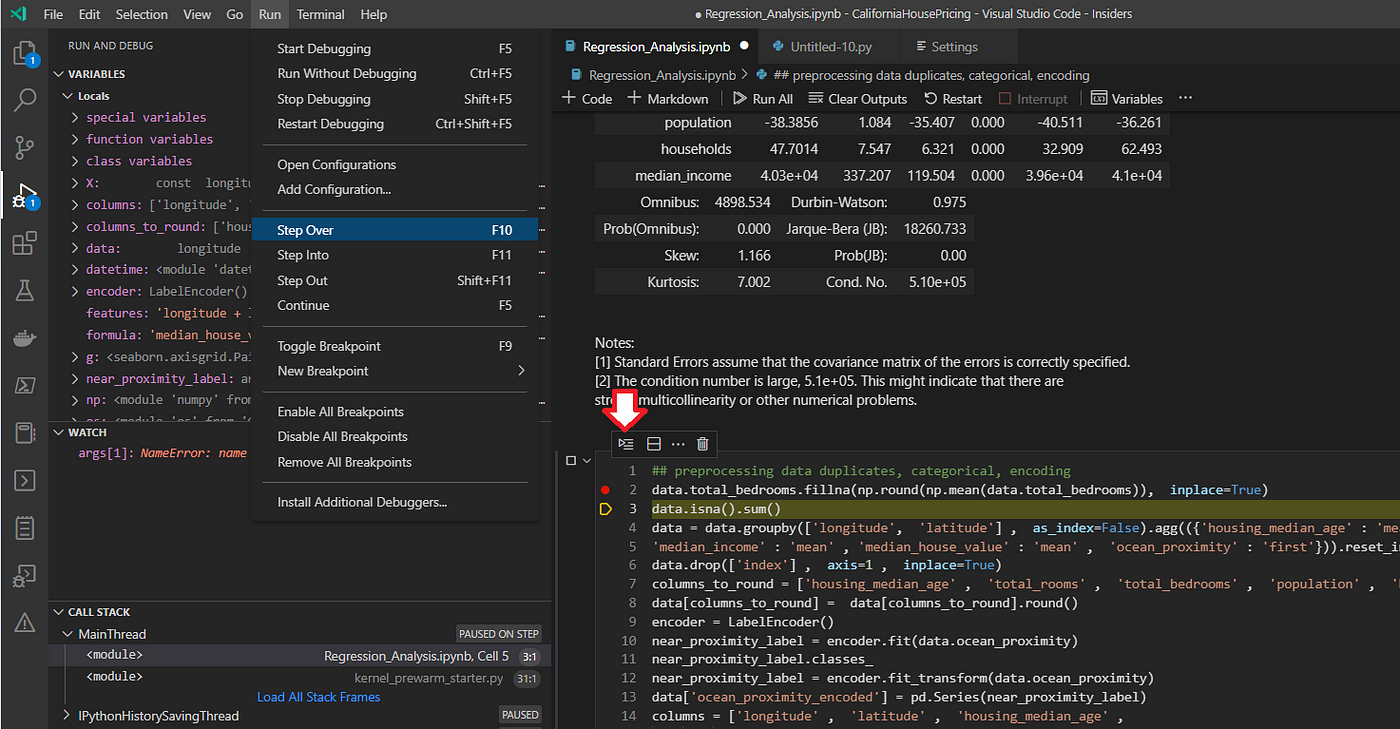This screenshot has width=1400, height=729.
Task: Select Continue in Run menu
Action: pos(395,306)
